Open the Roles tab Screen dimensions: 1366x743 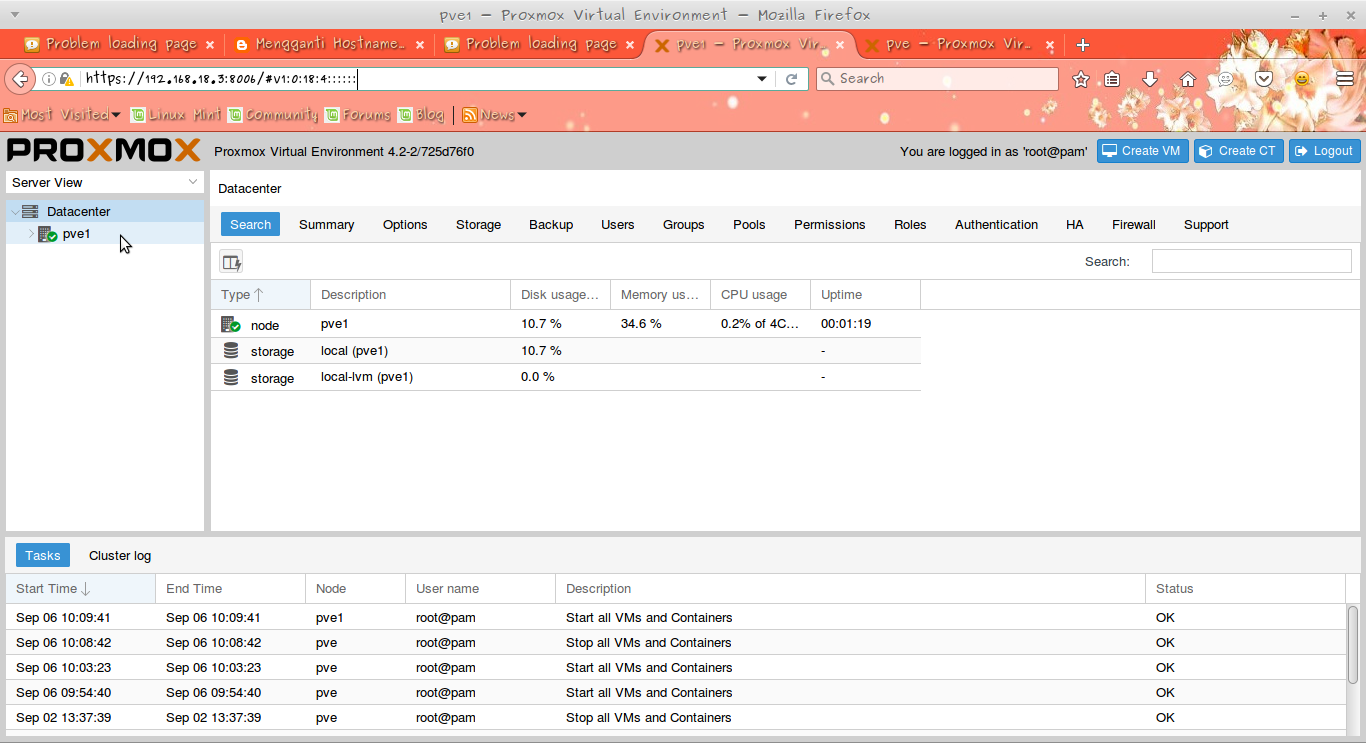910,225
